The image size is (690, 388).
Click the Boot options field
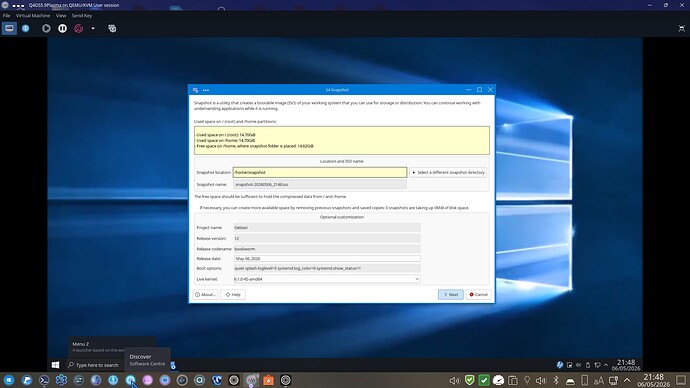point(327,268)
